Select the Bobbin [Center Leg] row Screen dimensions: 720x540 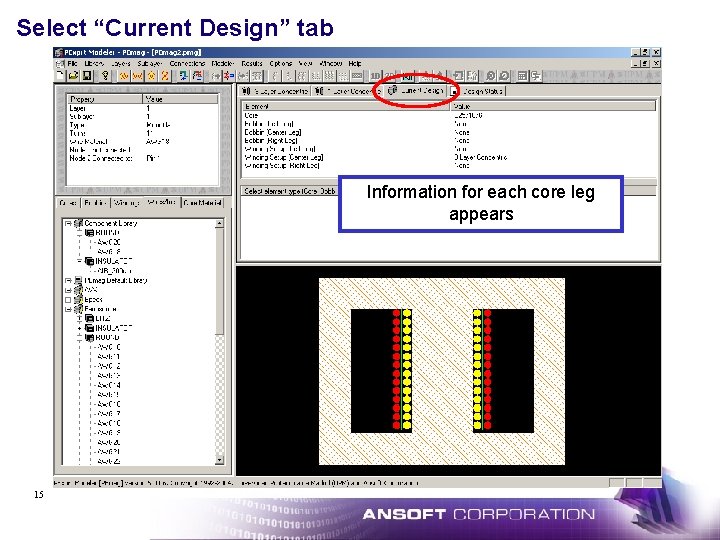(x=449, y=132)
